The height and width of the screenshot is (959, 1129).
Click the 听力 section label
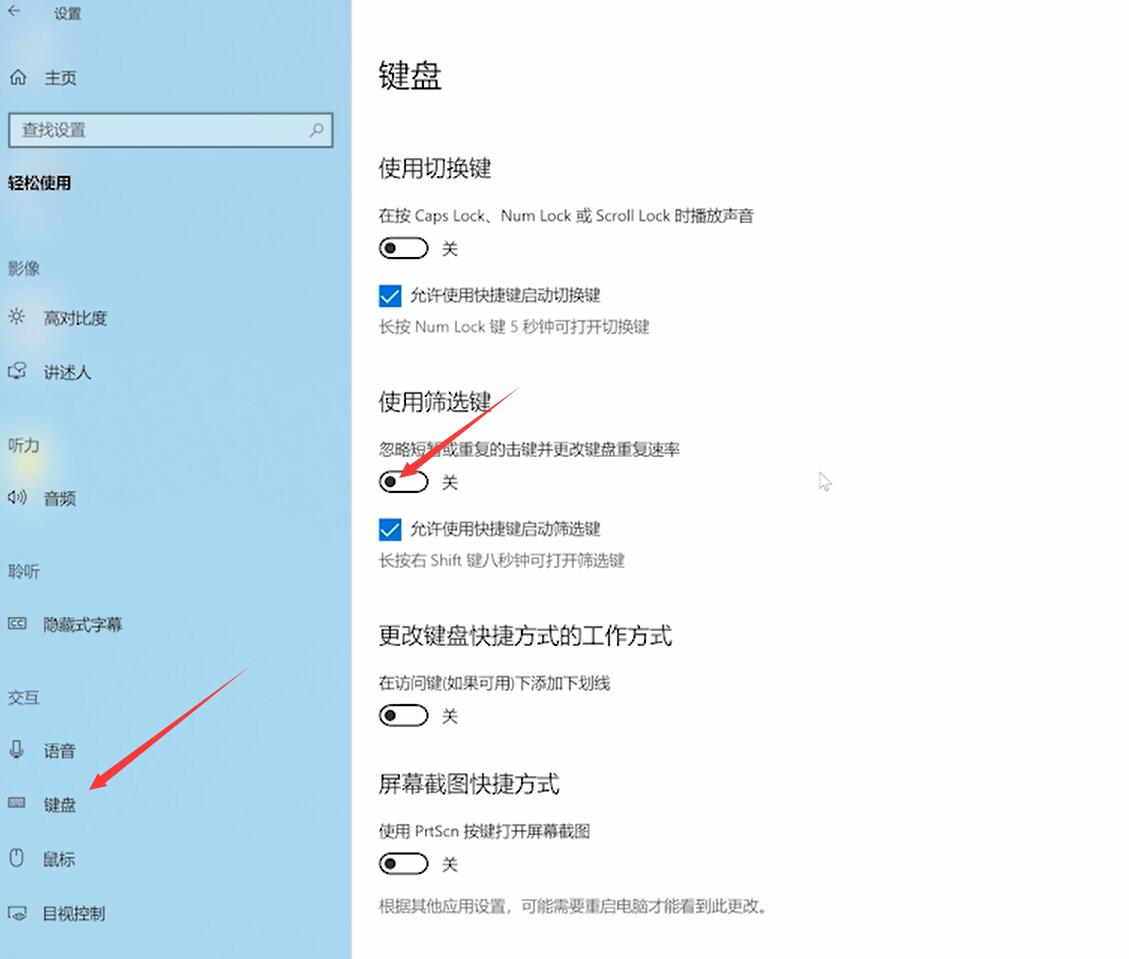(x=24, y=445)
